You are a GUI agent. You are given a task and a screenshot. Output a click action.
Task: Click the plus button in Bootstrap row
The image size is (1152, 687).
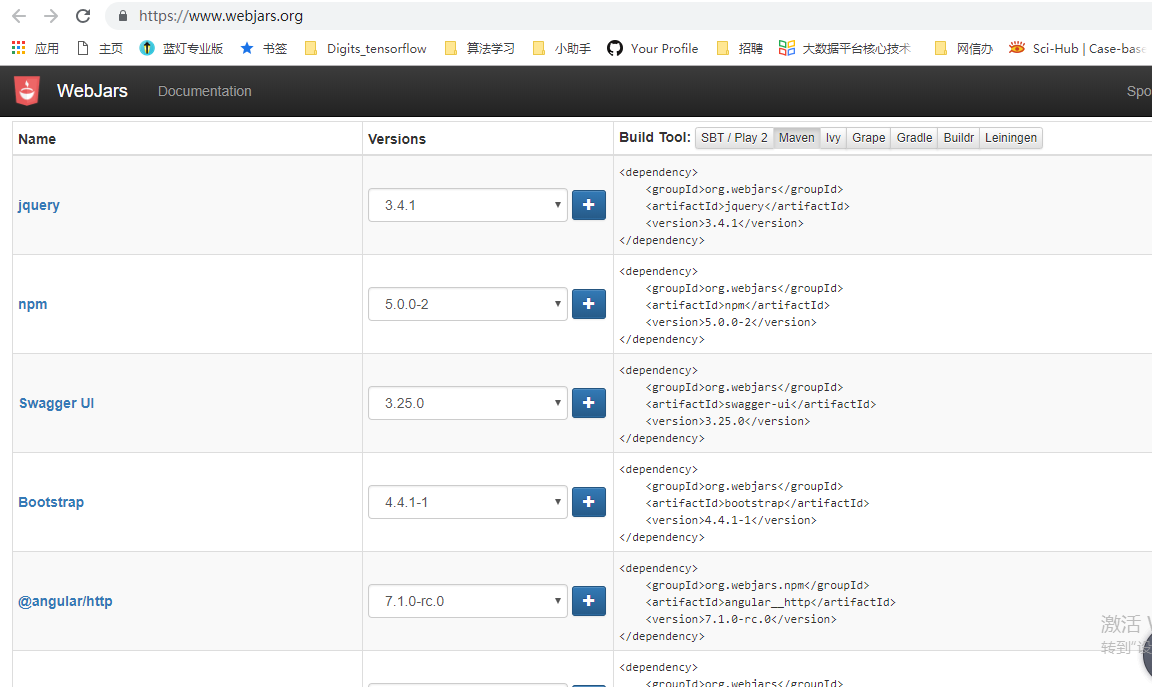[x=588, y=502]
